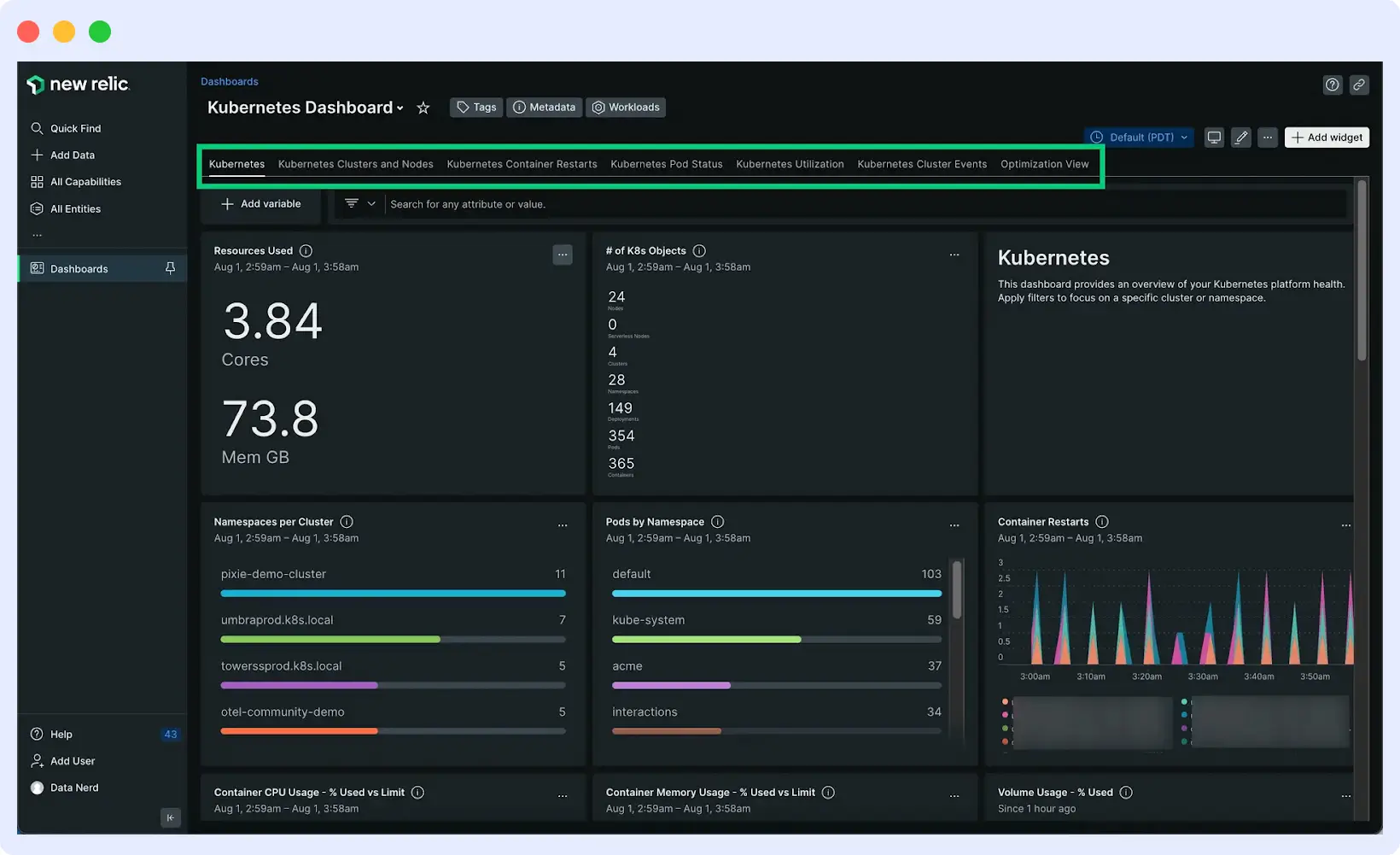
Task: Expand the Kubernetes Dashboard title chevron
Action: pos(400,108)
